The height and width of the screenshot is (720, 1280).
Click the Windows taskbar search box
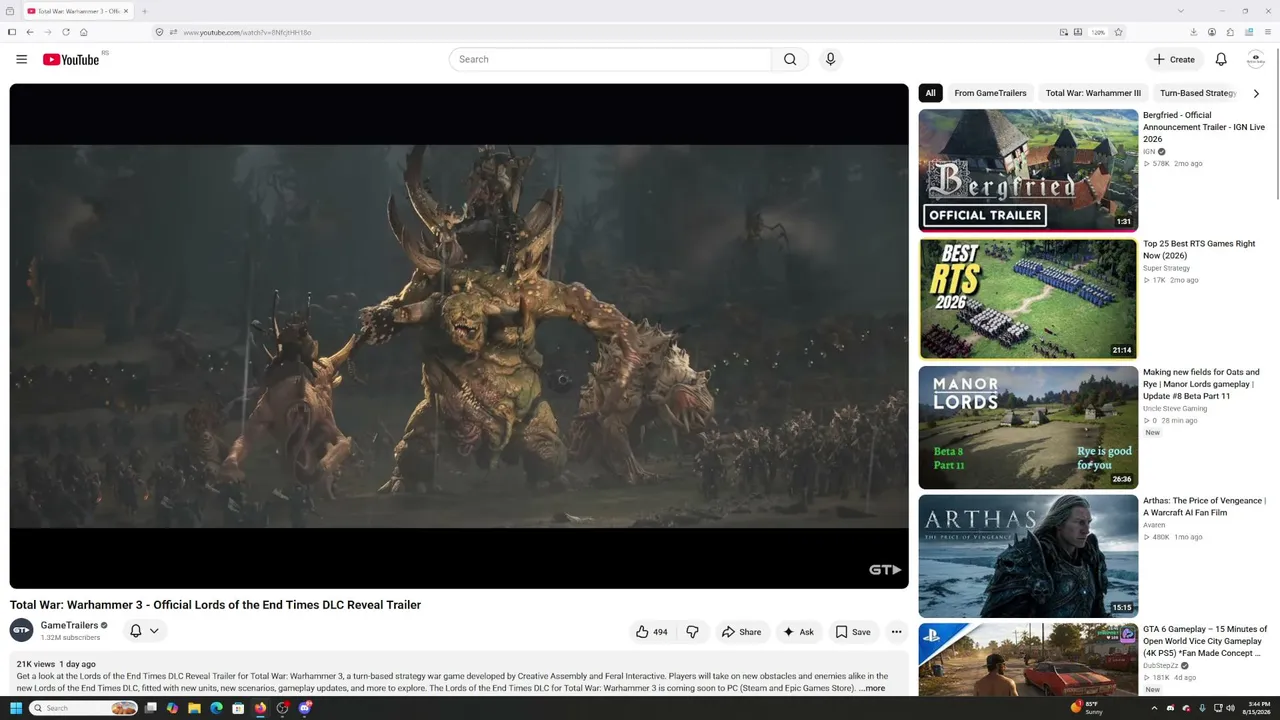[x=84, y=708]
